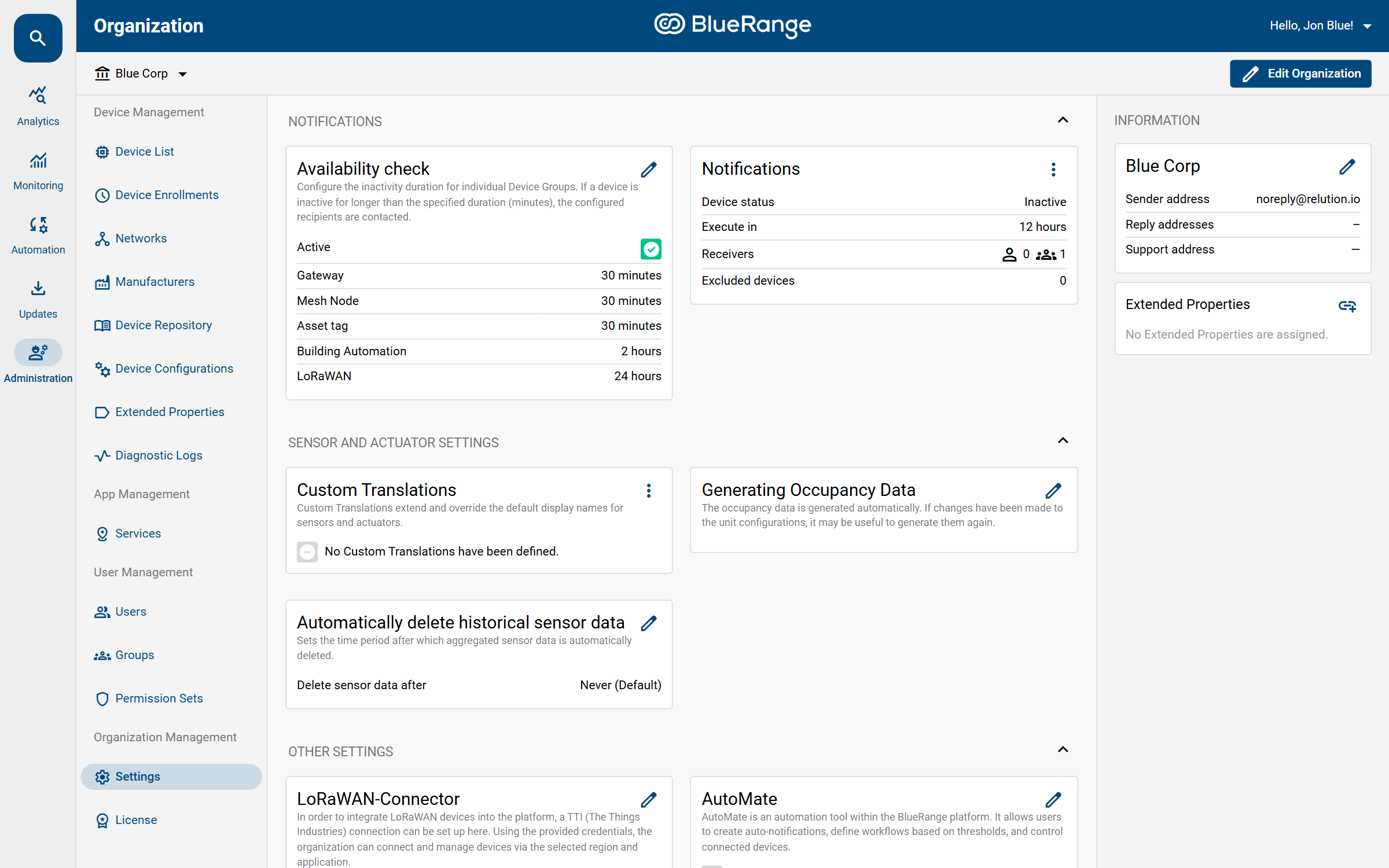The width and height of the screenshot is (1389, 868).
Task: Collapse the Other Settings section
Action: [x=1063, y=750]
